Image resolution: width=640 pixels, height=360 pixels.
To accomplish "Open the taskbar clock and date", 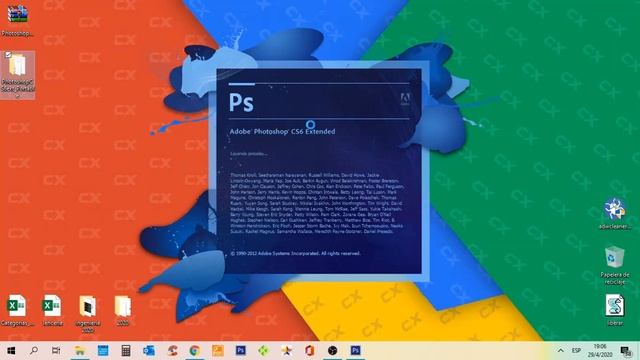I will tap(600, 351).
